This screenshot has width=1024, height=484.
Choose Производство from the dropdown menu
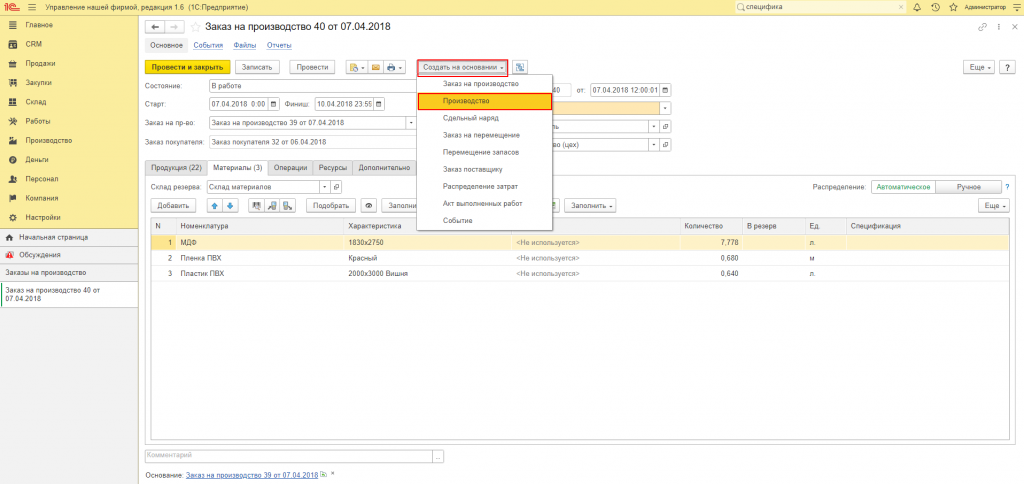tap(485, 101)
